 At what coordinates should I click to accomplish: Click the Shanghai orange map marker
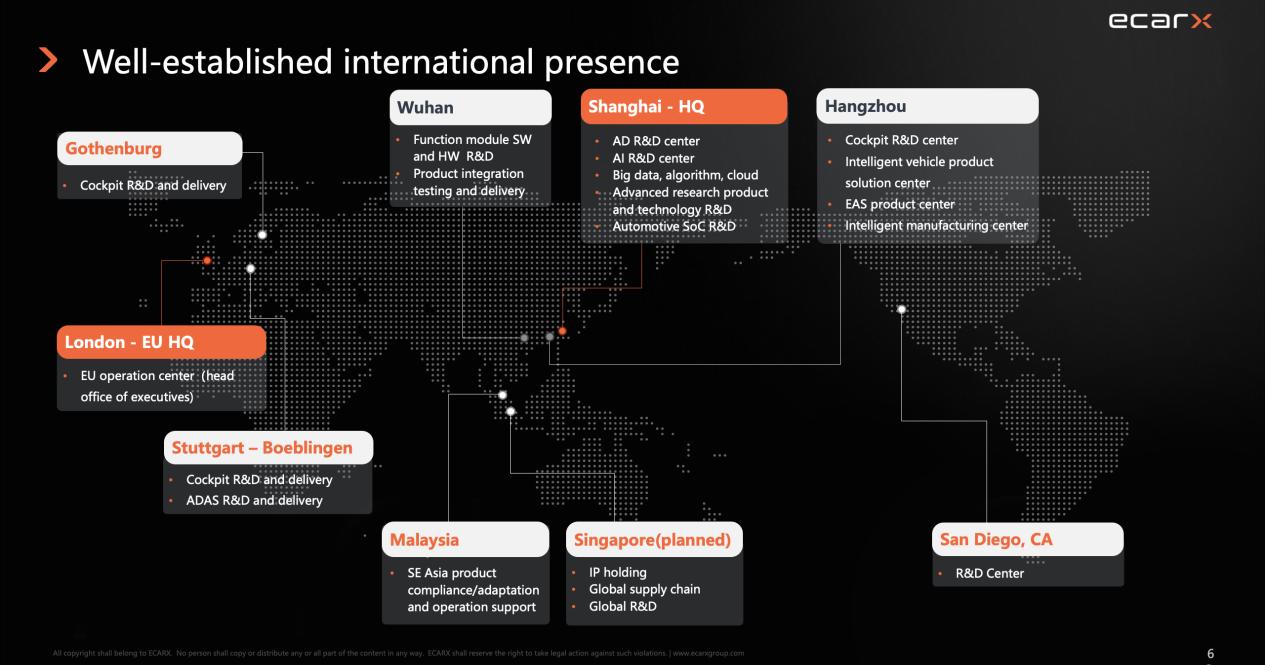pyautogui.click(x=562, y=331)
